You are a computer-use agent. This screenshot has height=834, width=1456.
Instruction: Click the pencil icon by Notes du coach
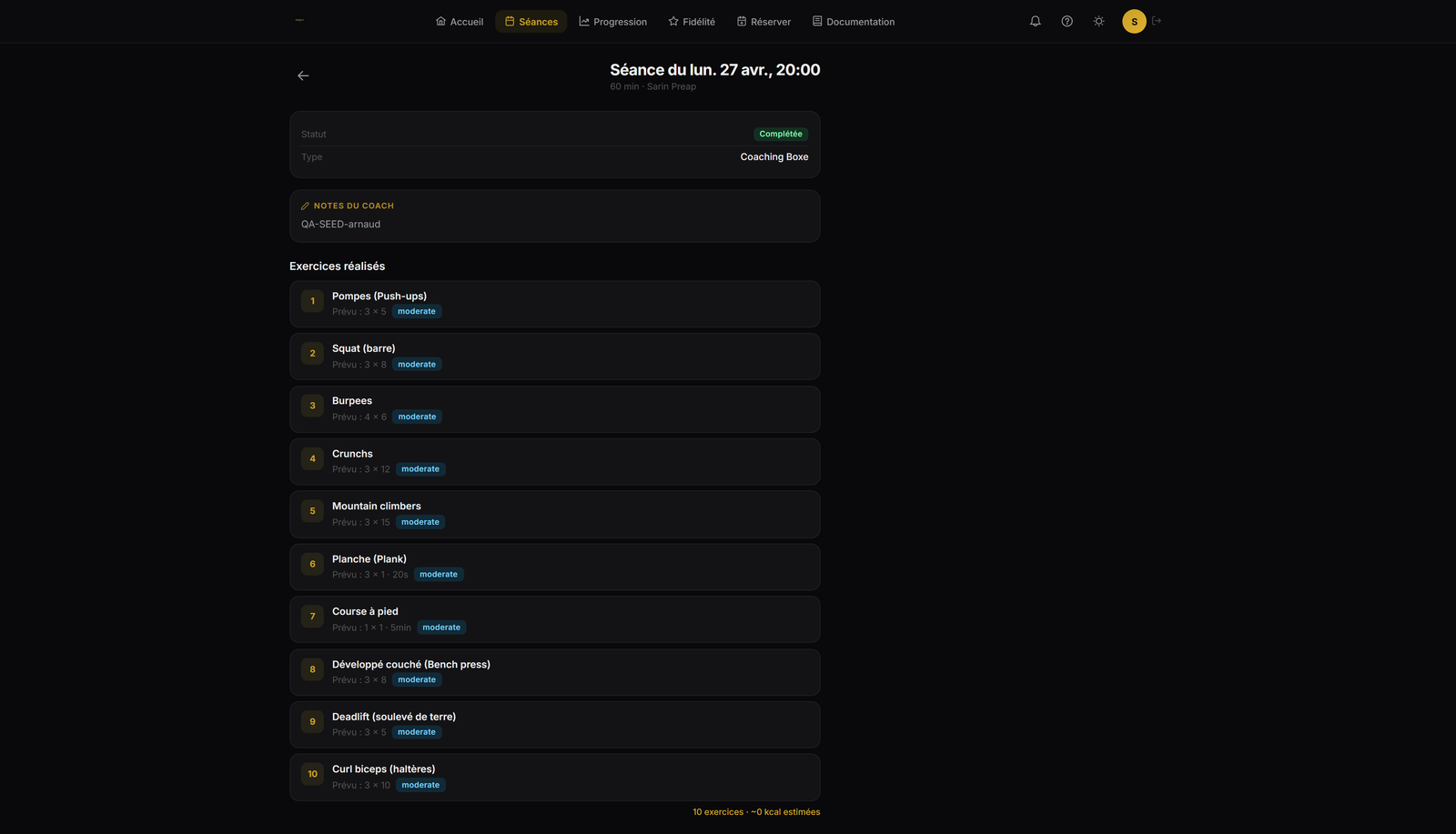click(x=306, y=206)
